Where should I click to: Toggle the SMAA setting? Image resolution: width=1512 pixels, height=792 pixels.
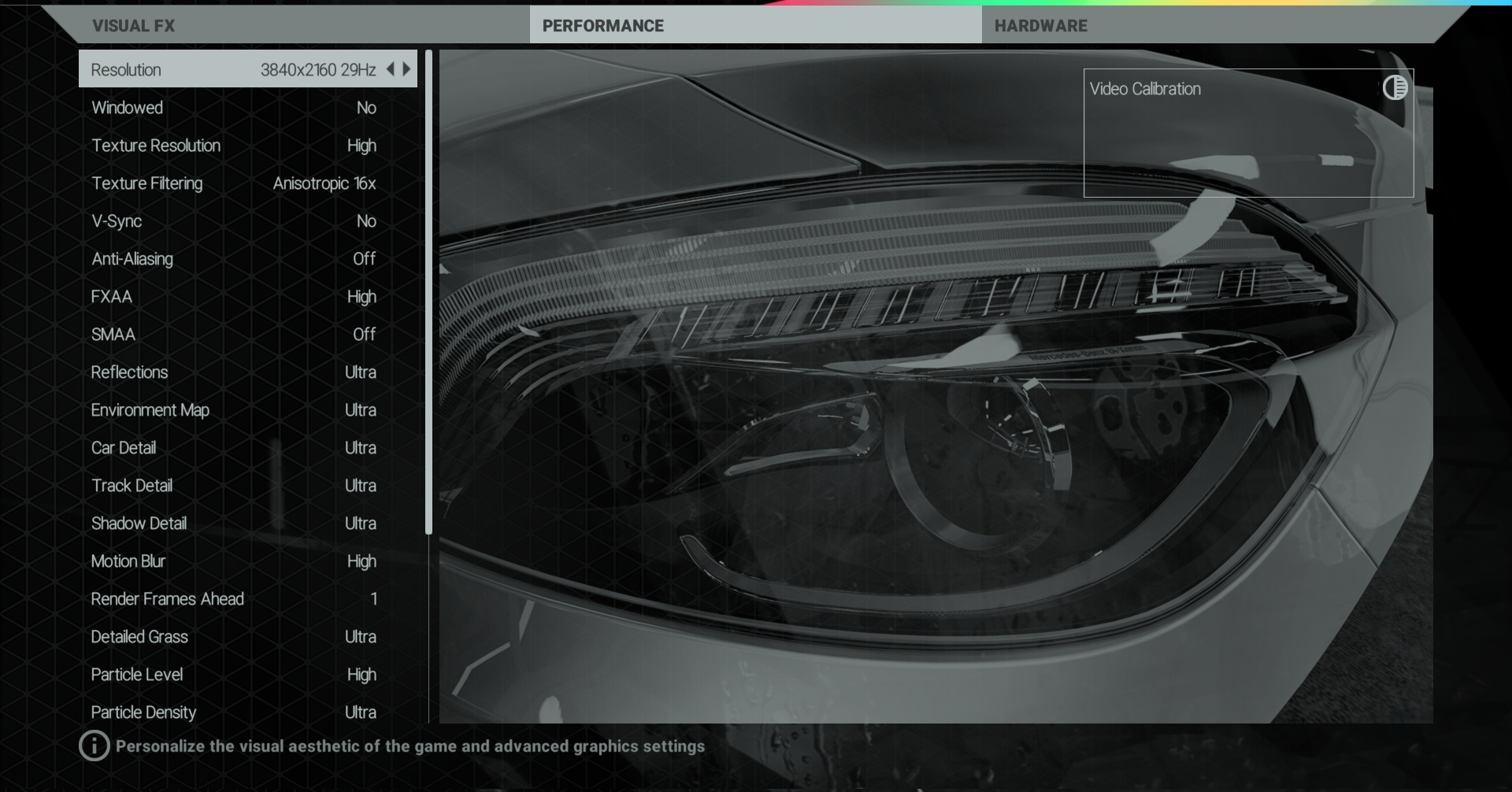click(247, 335)
